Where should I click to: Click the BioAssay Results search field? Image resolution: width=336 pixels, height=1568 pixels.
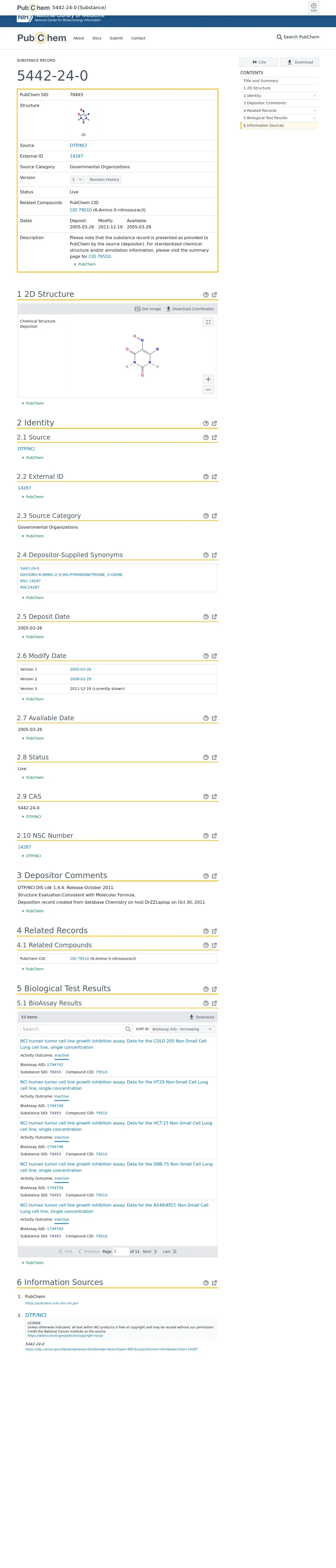(x=76, y=1029)
